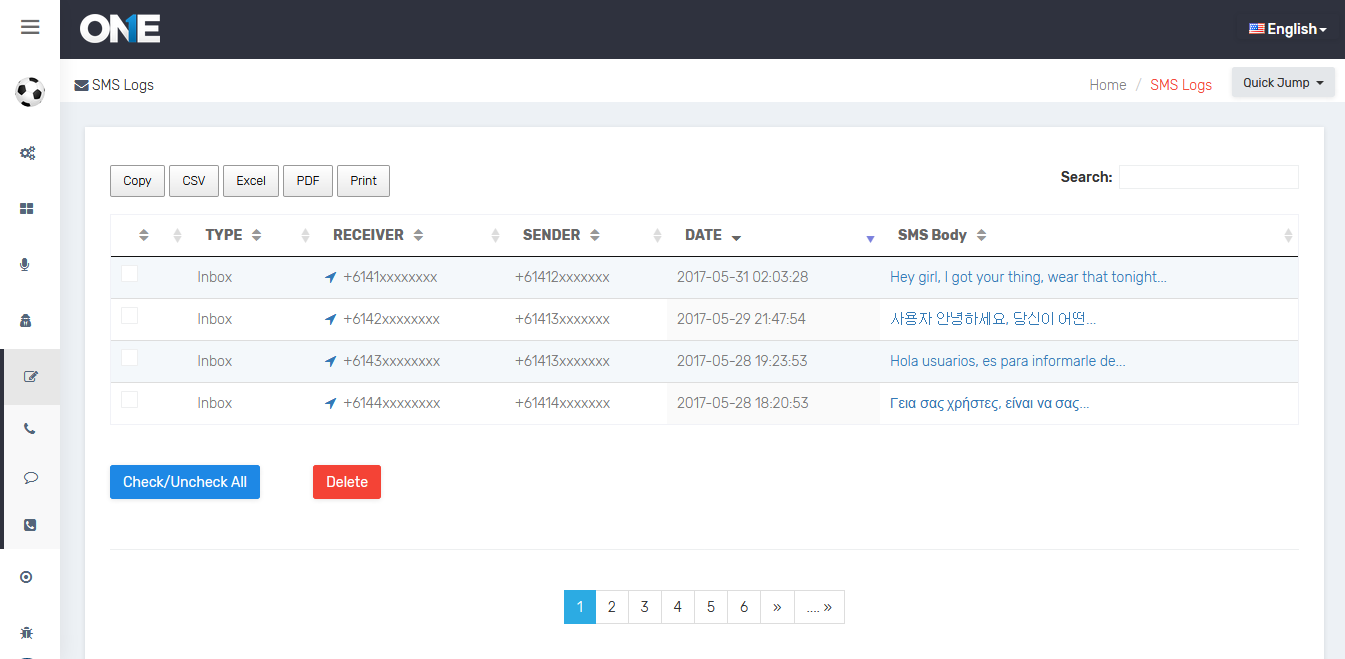Open the dashboard grid sidebar icon
This screenshot has width=1345, height=659.
point(28,209)
